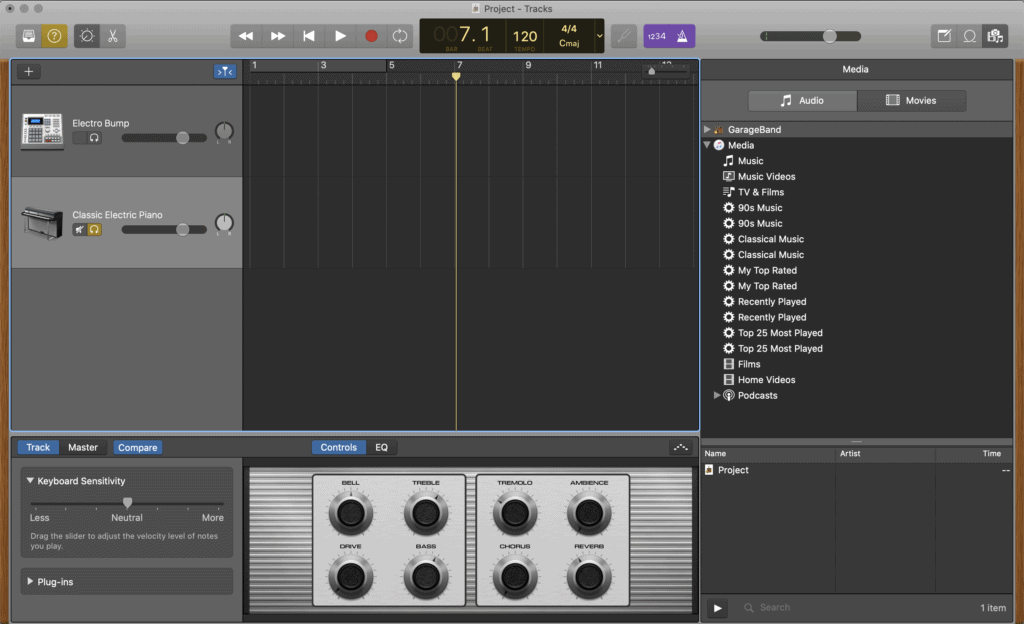The width and height of the screenshot is (1024, 624).
Task: Switch to the EQ tab
Action: (x=381, y=447)
